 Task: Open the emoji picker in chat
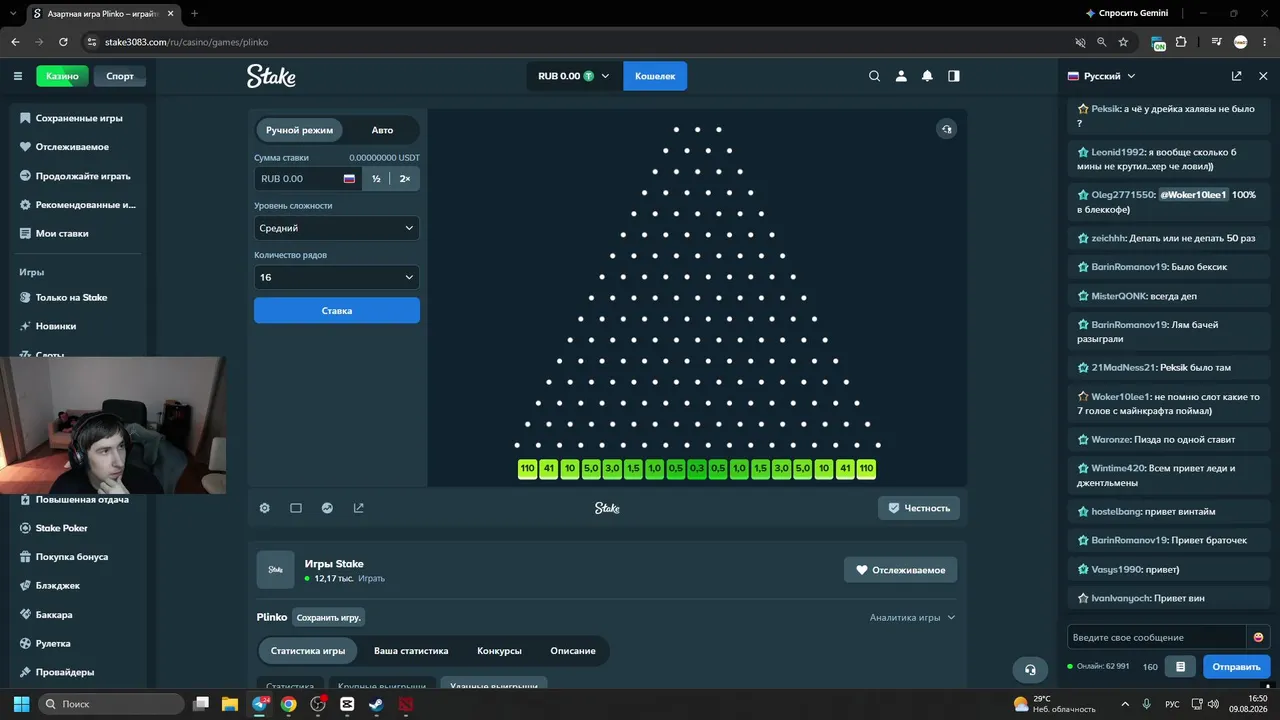pos(1258,637)
